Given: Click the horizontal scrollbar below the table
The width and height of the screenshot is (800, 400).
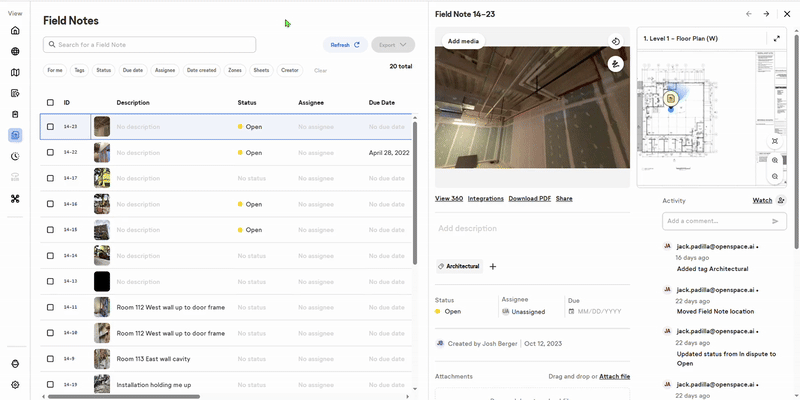Looking at the screenshot, I should (x=124, y=396).
